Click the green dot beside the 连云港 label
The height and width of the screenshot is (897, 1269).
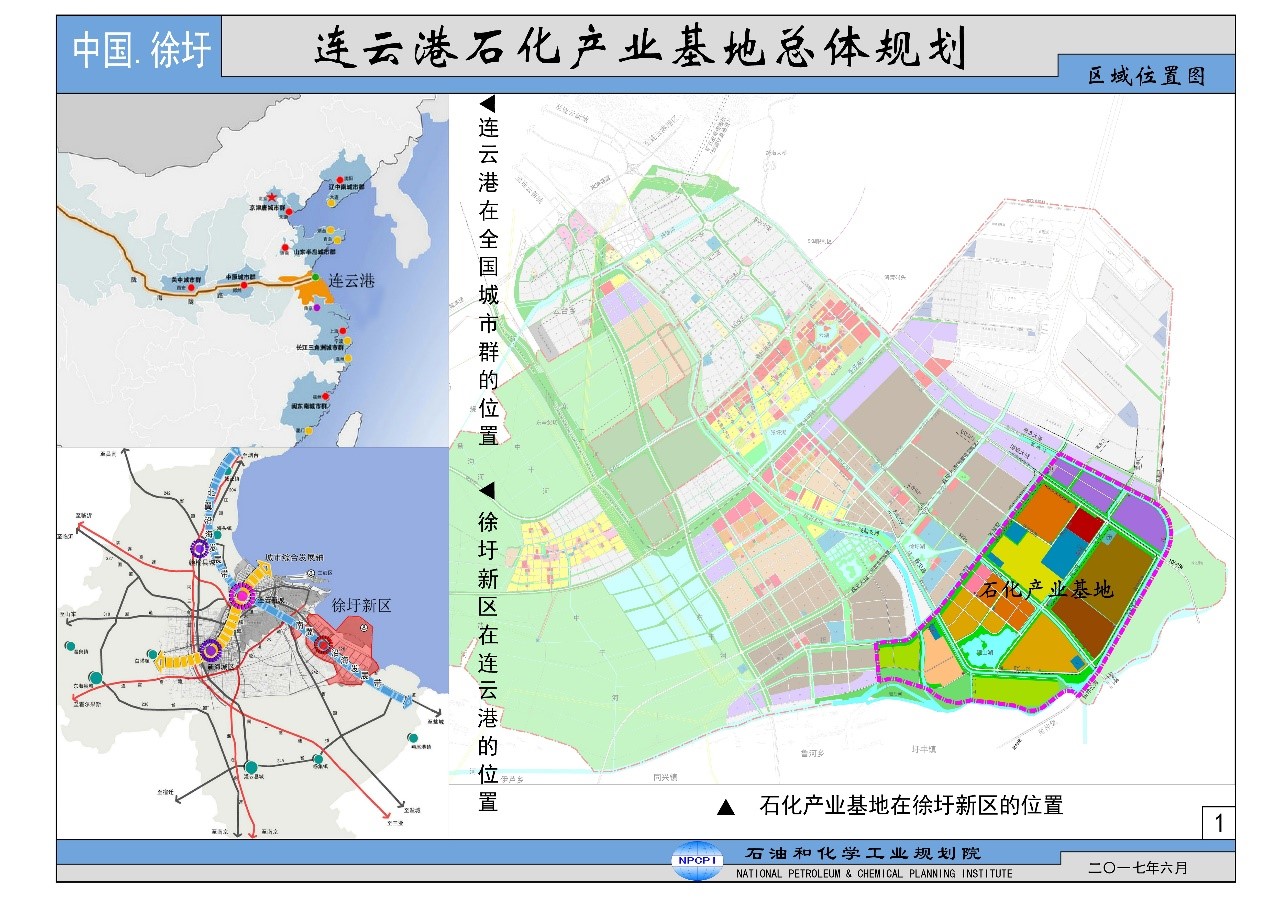point(315,277)
